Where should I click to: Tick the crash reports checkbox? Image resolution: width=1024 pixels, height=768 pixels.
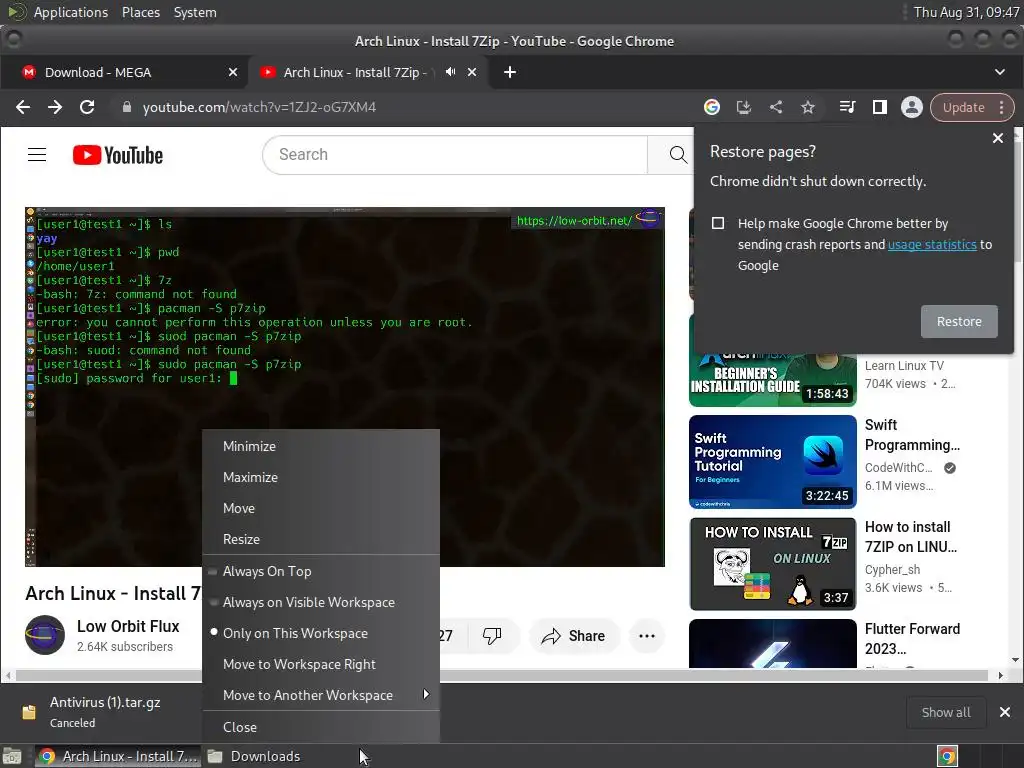718,223
